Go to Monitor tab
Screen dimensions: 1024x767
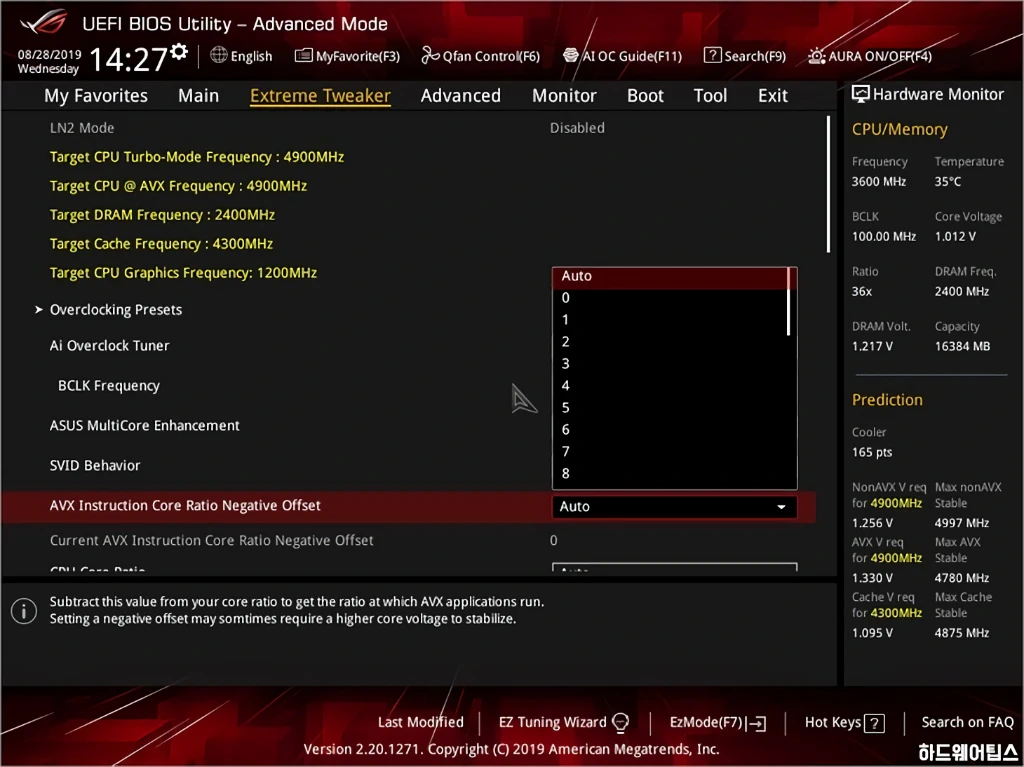coord(564,95)
